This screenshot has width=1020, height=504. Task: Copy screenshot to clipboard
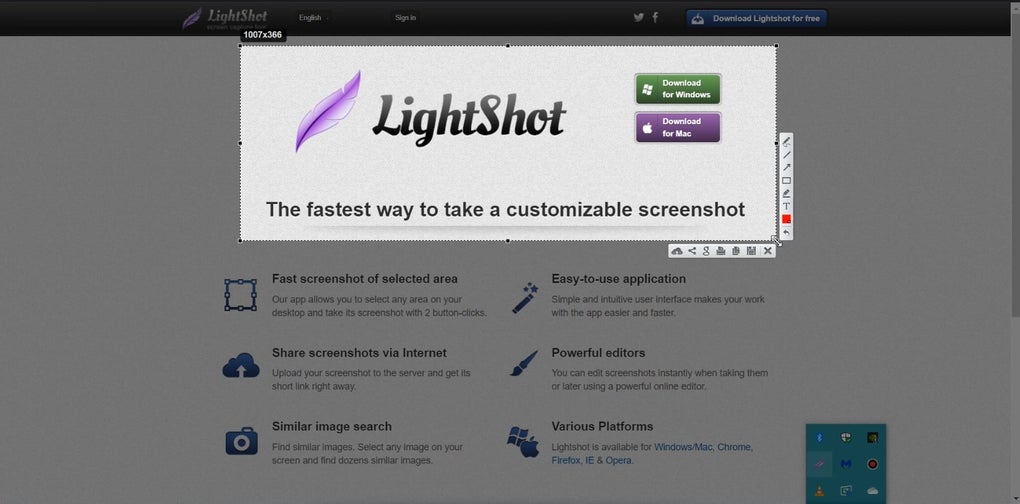[x=736, y=251]
